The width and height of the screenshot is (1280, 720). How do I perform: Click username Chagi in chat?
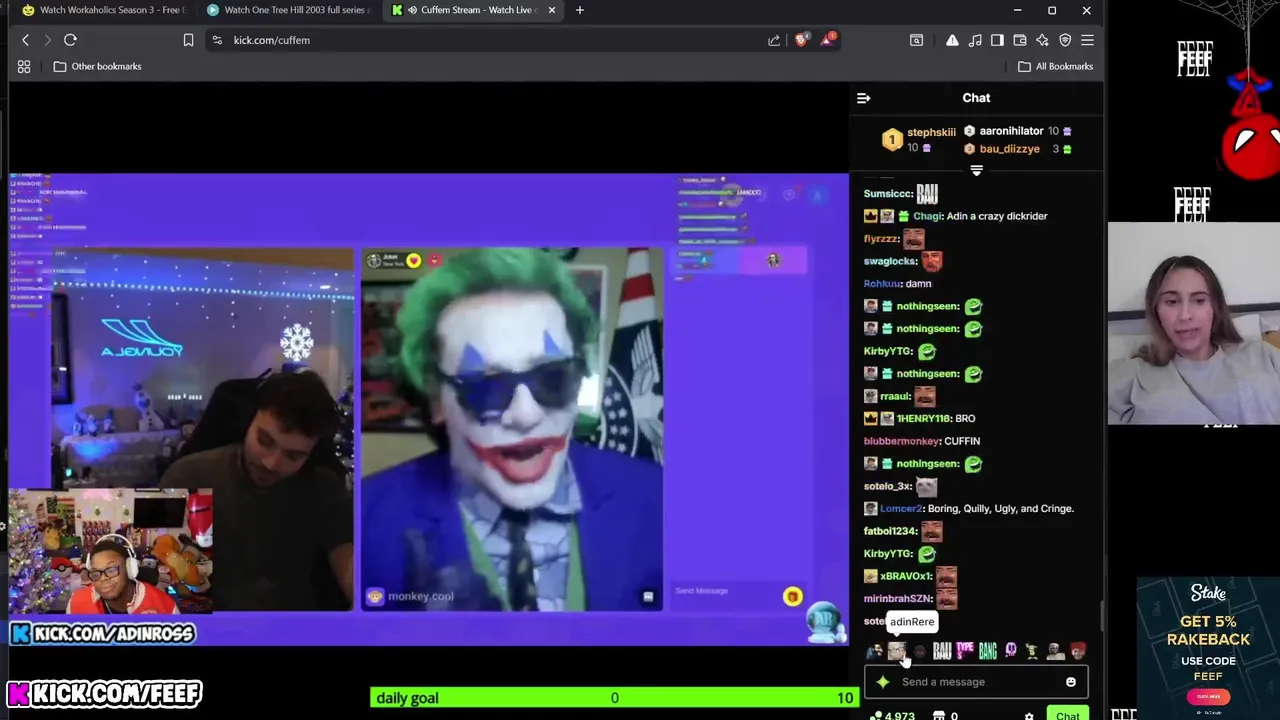927,216
